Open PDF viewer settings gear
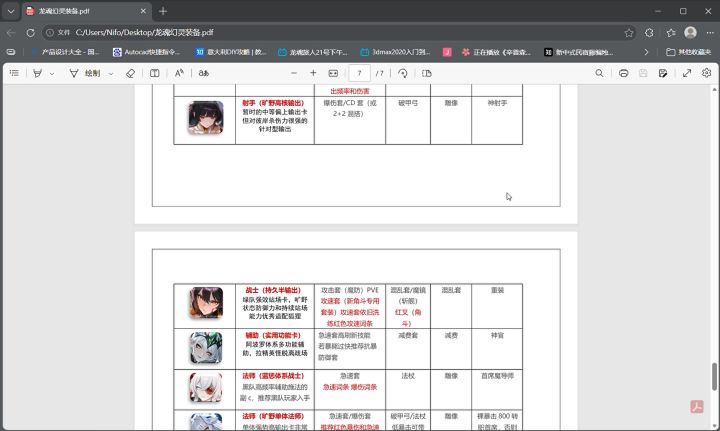Screen dimensions: 720x431 point(706,73)
